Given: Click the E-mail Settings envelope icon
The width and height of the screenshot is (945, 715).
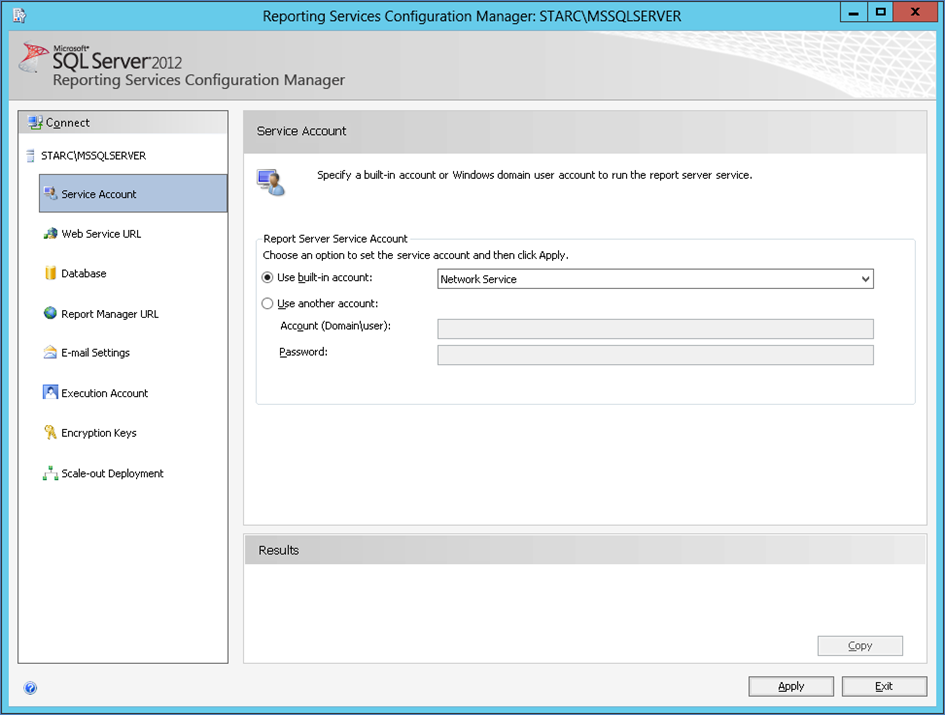Looking at the screenshot, I should click(x=51, y=352).
